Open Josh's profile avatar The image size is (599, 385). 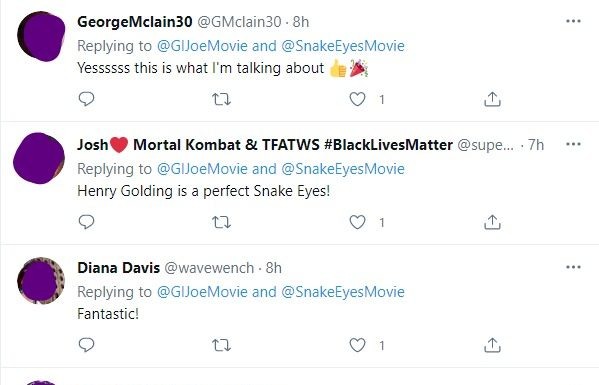39,158
